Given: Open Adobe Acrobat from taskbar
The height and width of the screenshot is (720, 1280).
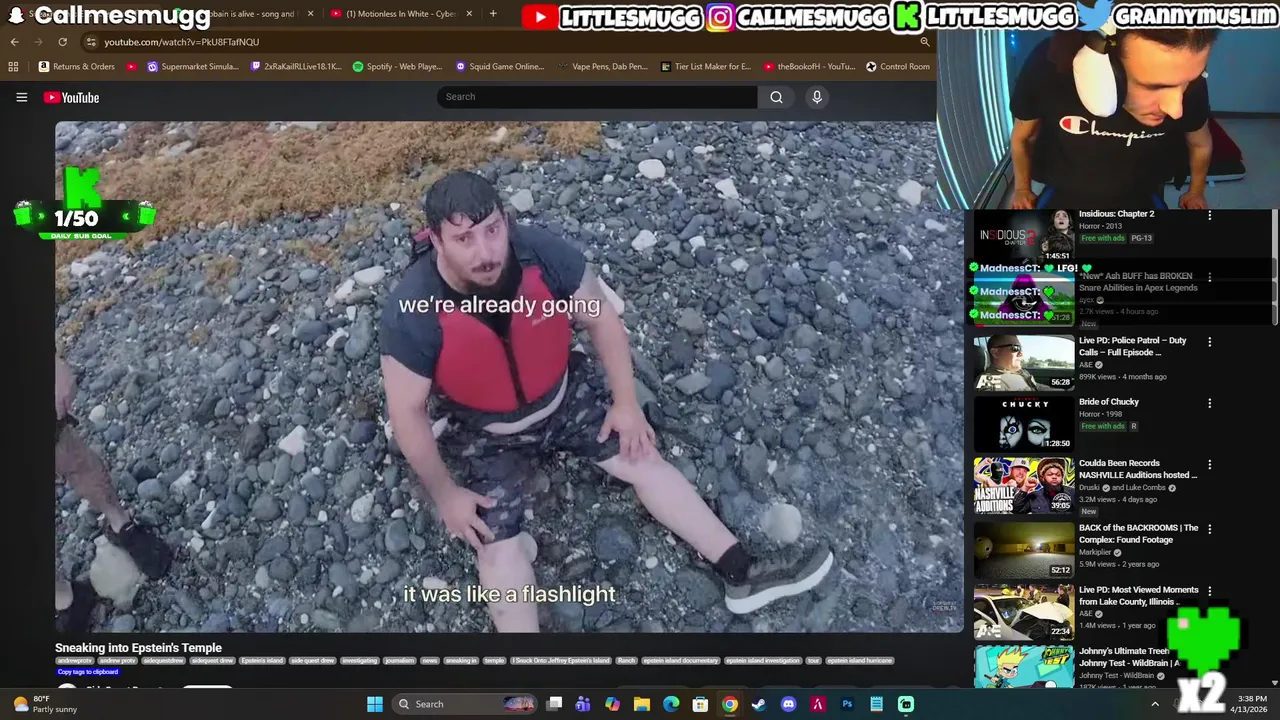Looking at the screenshot, I should coord(817,704).
